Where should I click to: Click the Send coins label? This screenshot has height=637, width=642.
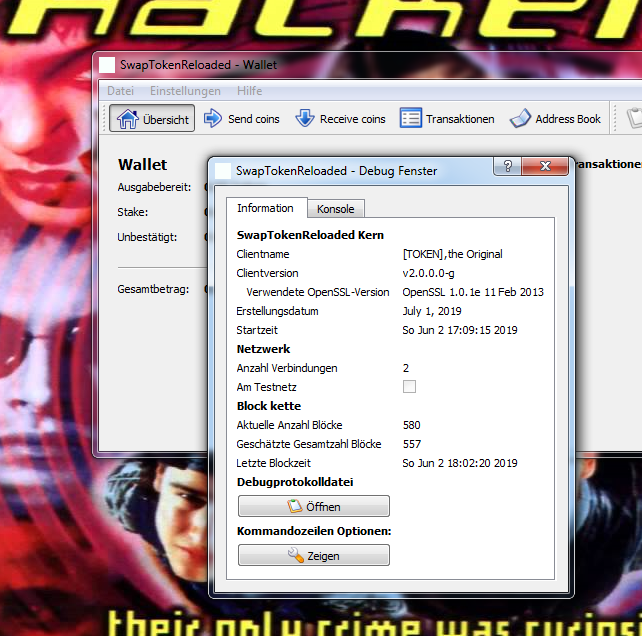pos(253,119)
